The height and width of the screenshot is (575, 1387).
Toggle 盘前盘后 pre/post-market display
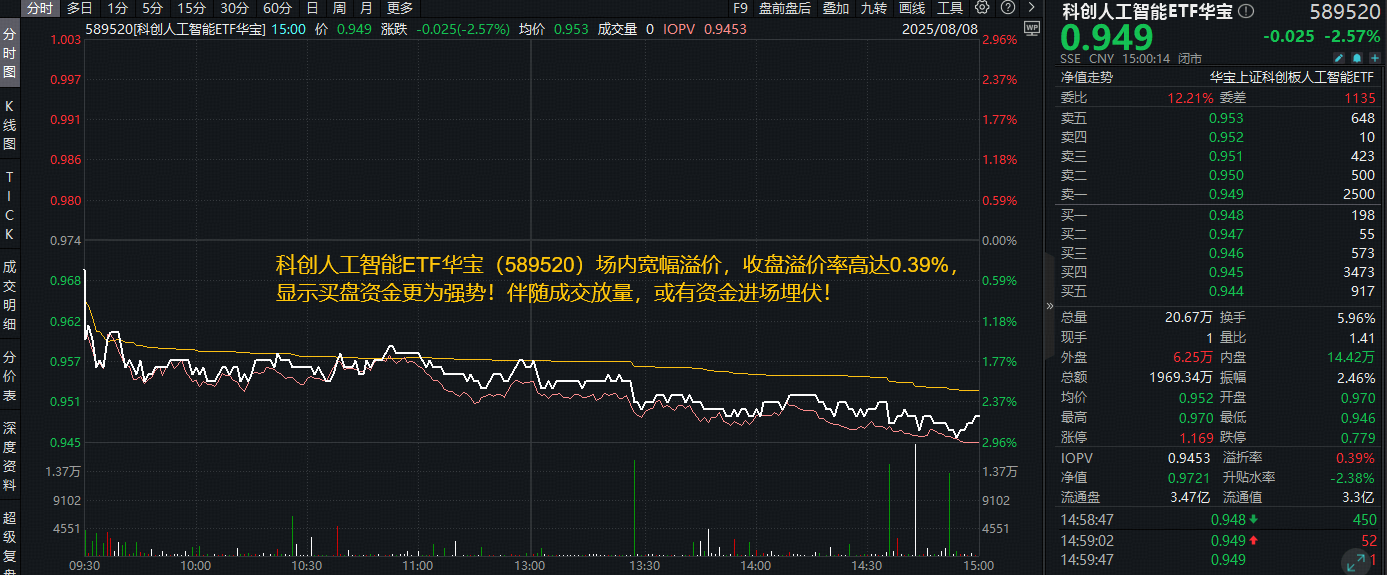tap(785, 7)
